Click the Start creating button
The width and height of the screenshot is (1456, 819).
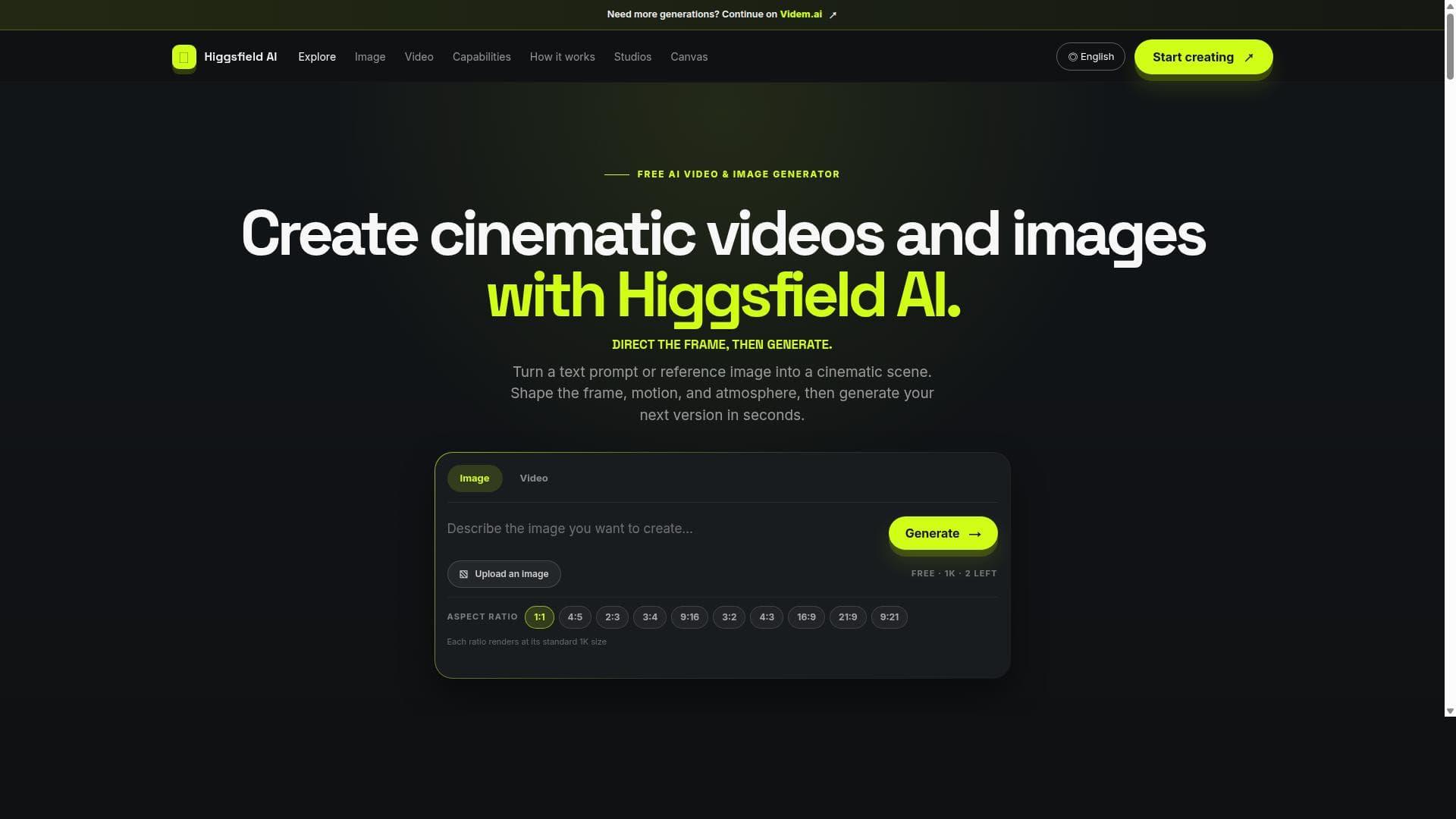pos(1203,57)
